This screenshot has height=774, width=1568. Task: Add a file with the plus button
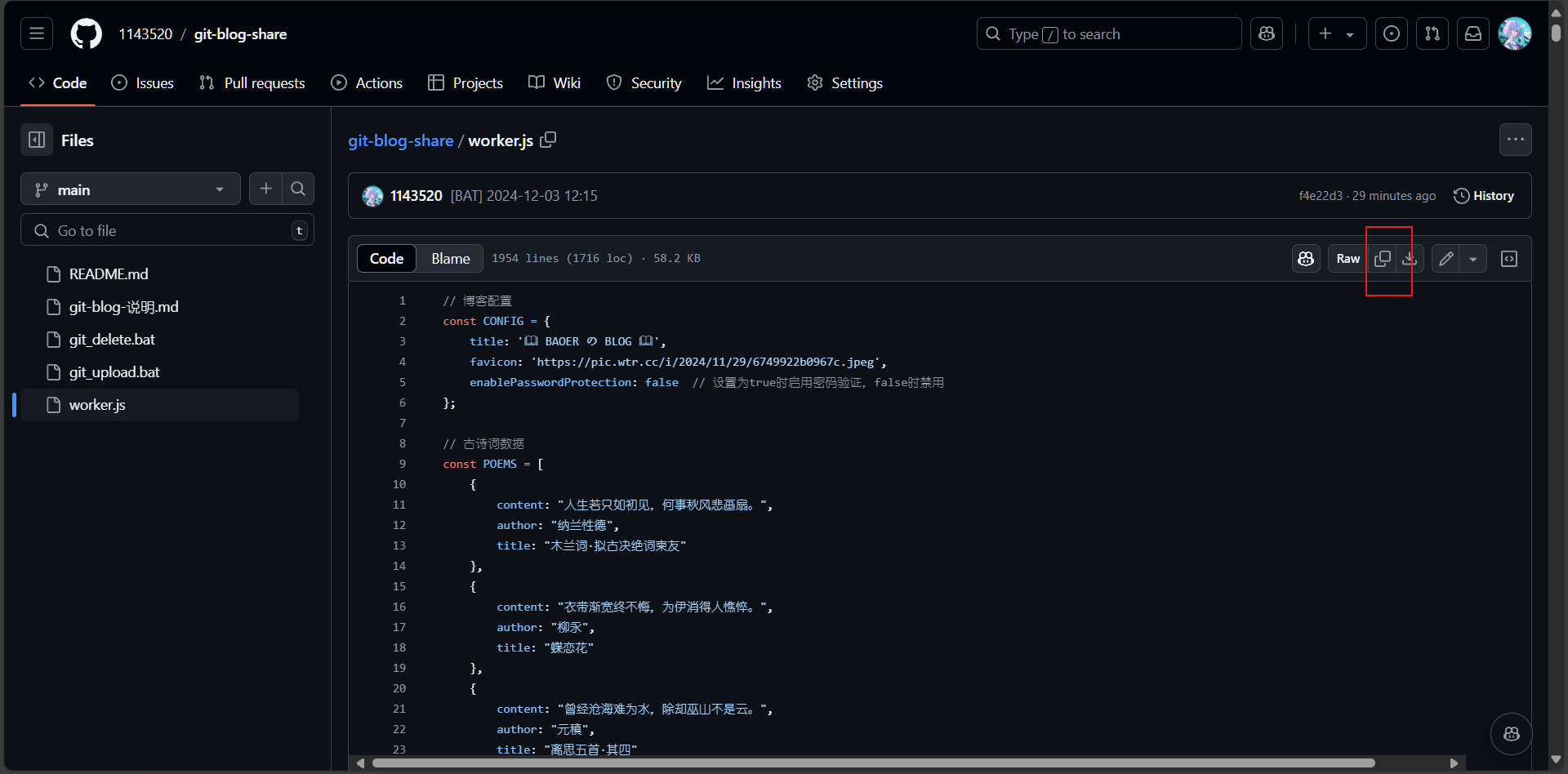(265, 189)
